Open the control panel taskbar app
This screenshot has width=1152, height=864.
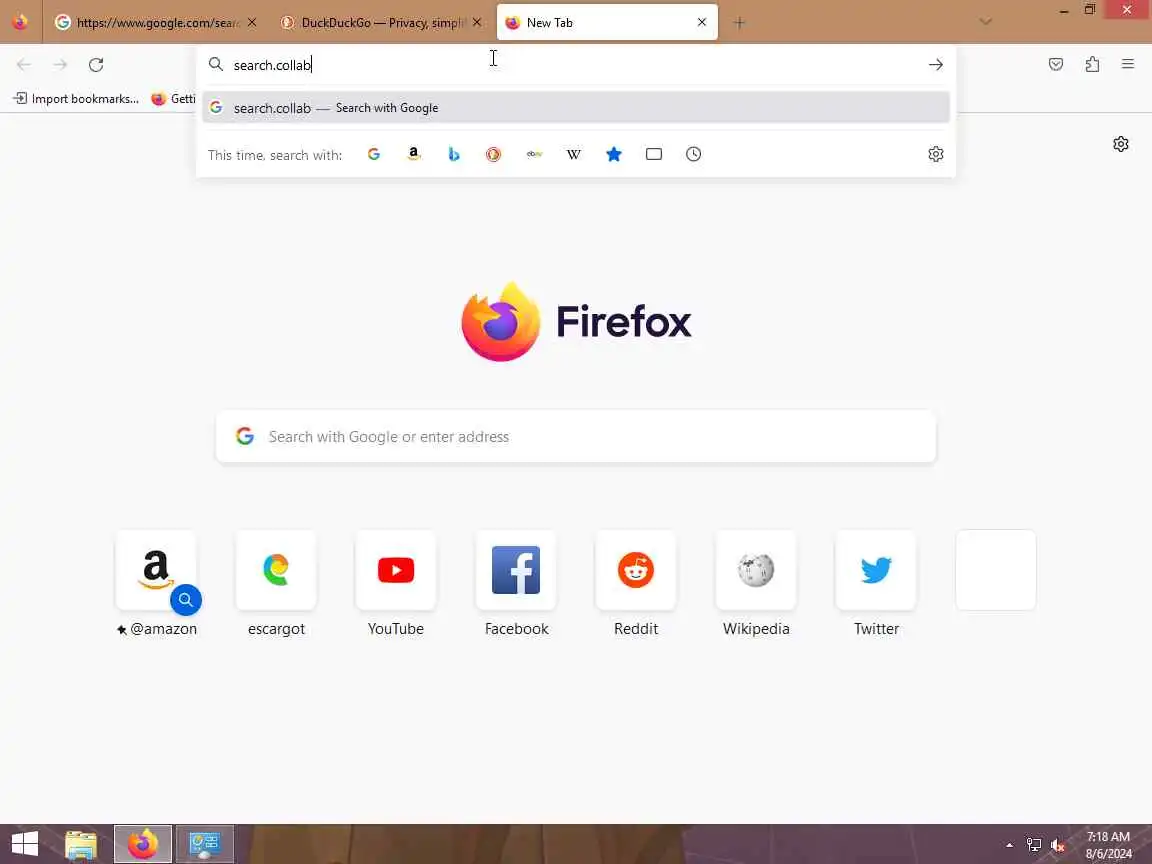pyautogui.click(x=205, y=844)
